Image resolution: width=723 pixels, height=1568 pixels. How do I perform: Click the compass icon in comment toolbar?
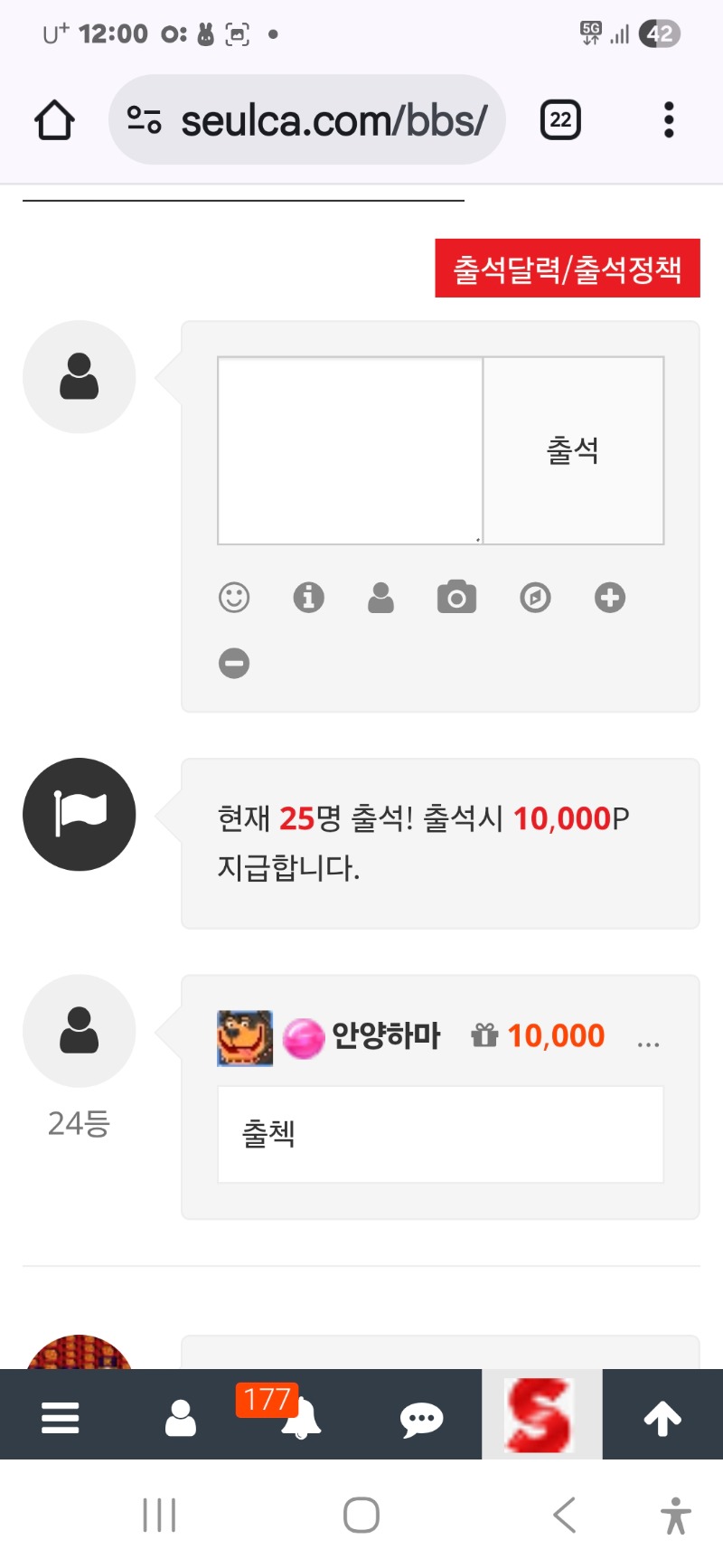[x=535, y=598]
